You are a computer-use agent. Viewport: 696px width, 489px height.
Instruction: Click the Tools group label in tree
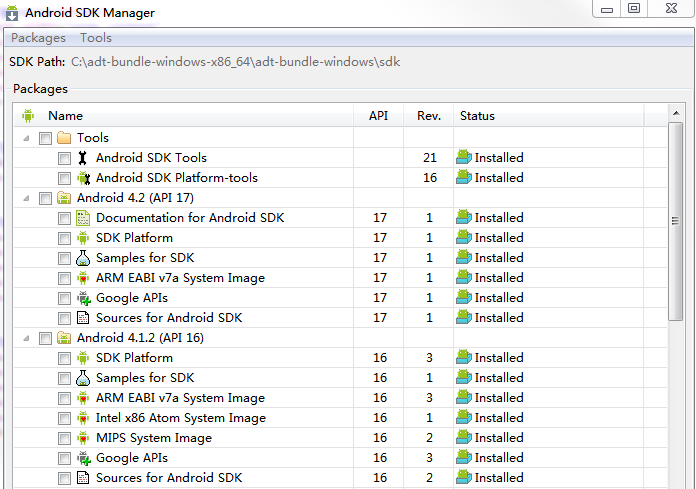(x=93, y=138)
